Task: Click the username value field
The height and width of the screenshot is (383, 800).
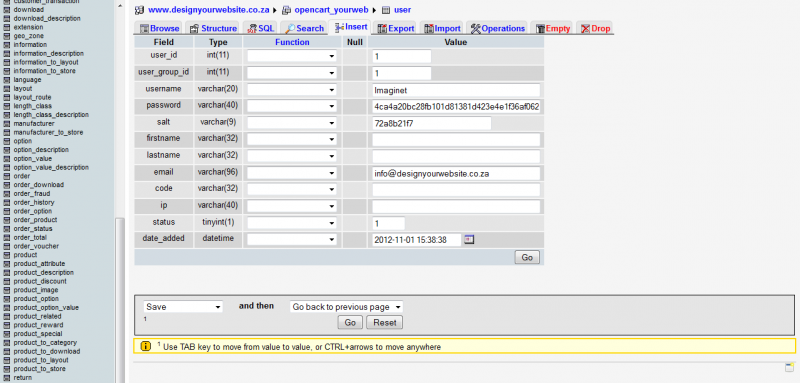Action: point(456,90)
